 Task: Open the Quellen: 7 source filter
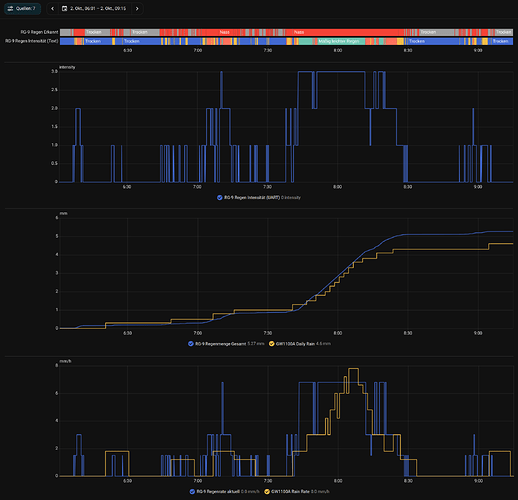22,9
